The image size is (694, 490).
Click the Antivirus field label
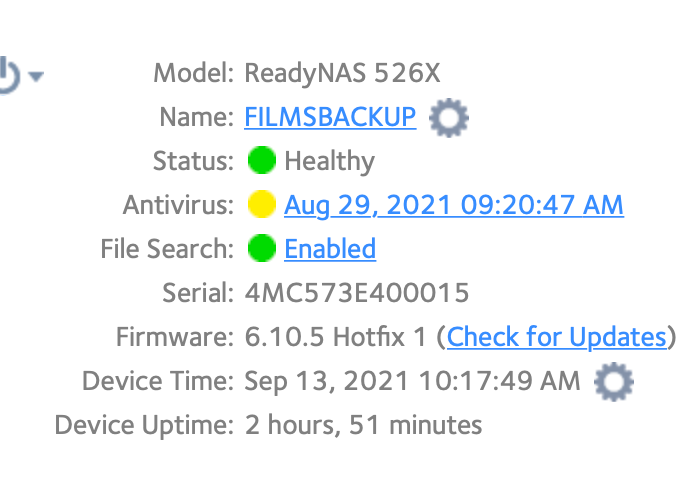pyautogui.click(x=178, y=205)
